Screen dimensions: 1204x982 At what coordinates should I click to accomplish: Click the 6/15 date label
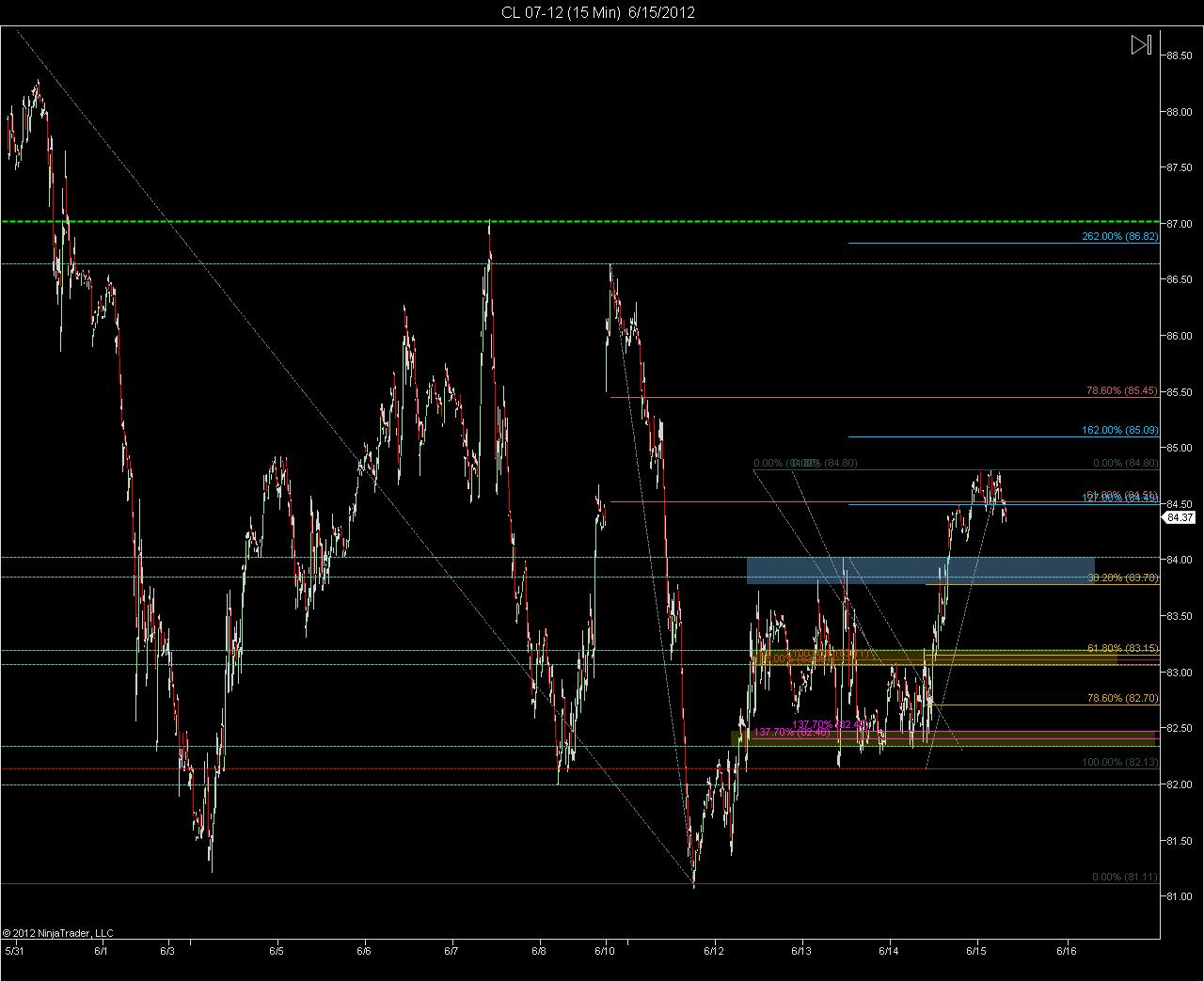(977, 951)
